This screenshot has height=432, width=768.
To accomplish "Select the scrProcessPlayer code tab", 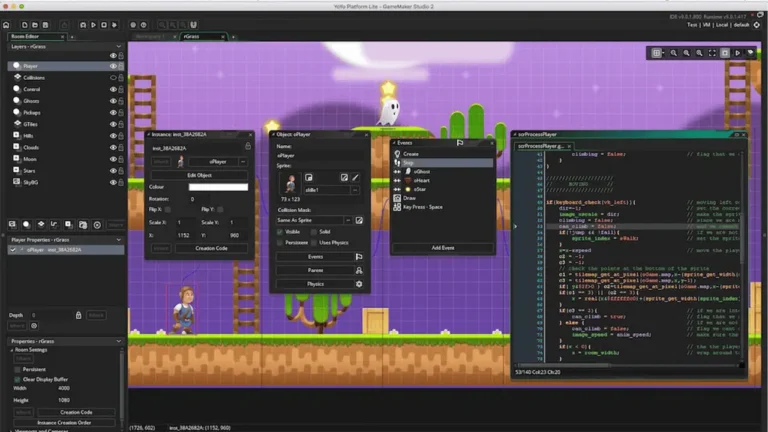I will point(544,146).
